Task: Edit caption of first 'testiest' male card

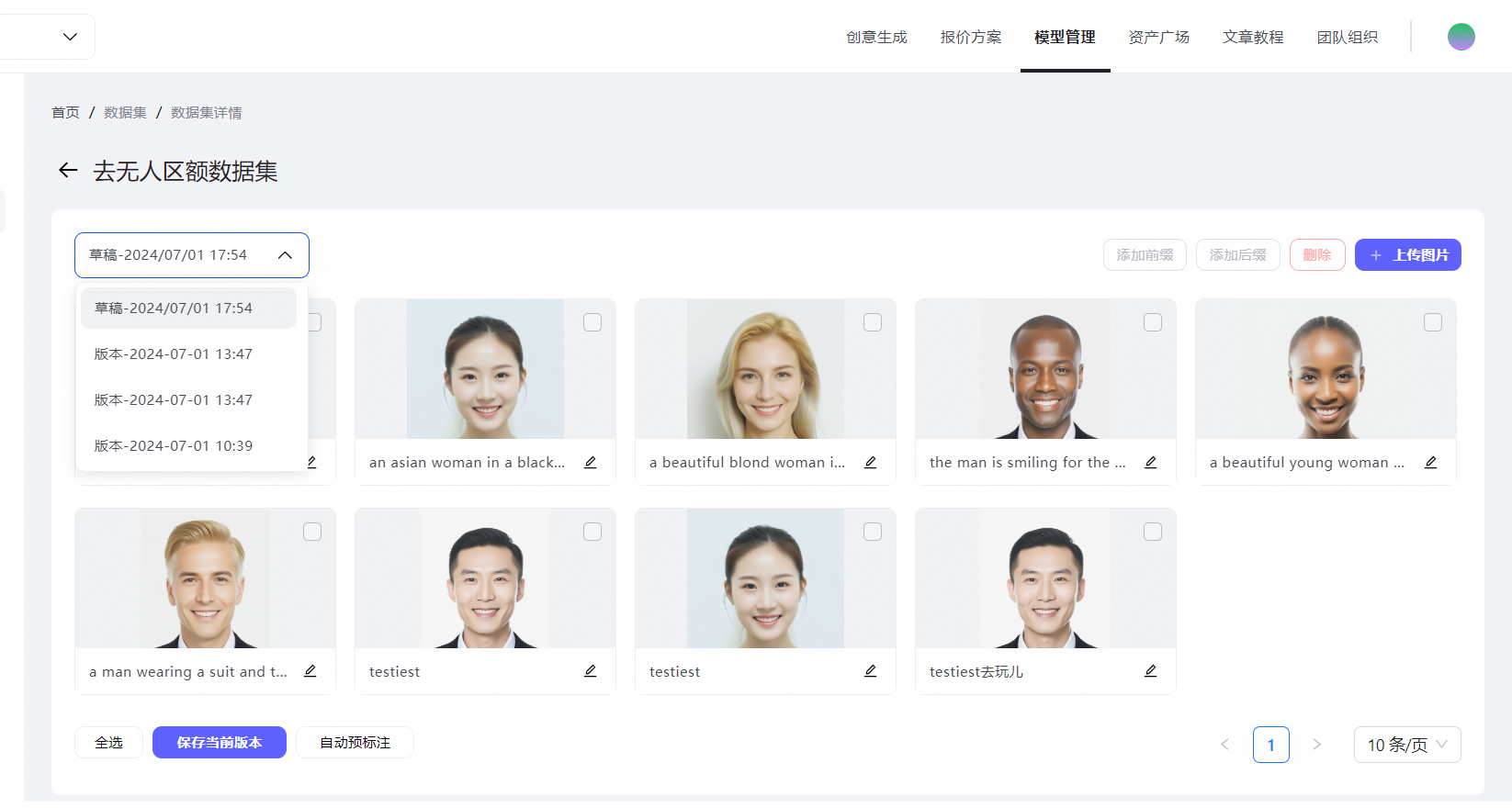Action: point(591,671)
